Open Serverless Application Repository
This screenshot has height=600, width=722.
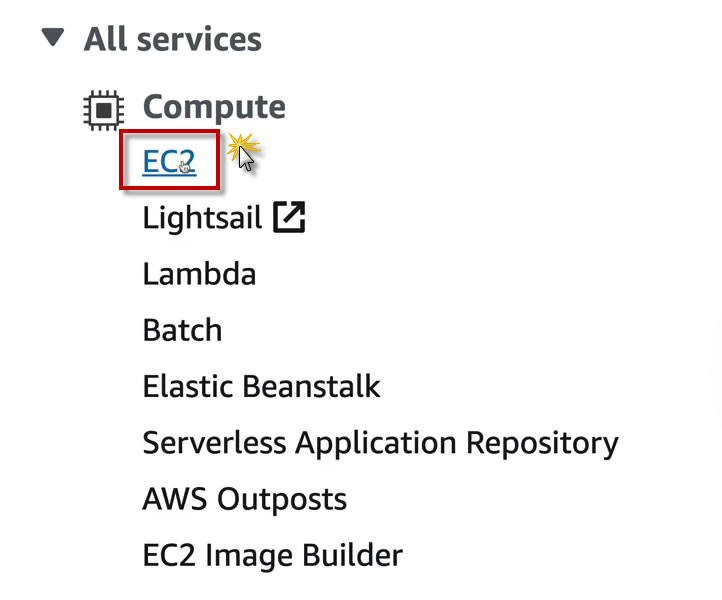pyautogui.click(x=380, y=442)
